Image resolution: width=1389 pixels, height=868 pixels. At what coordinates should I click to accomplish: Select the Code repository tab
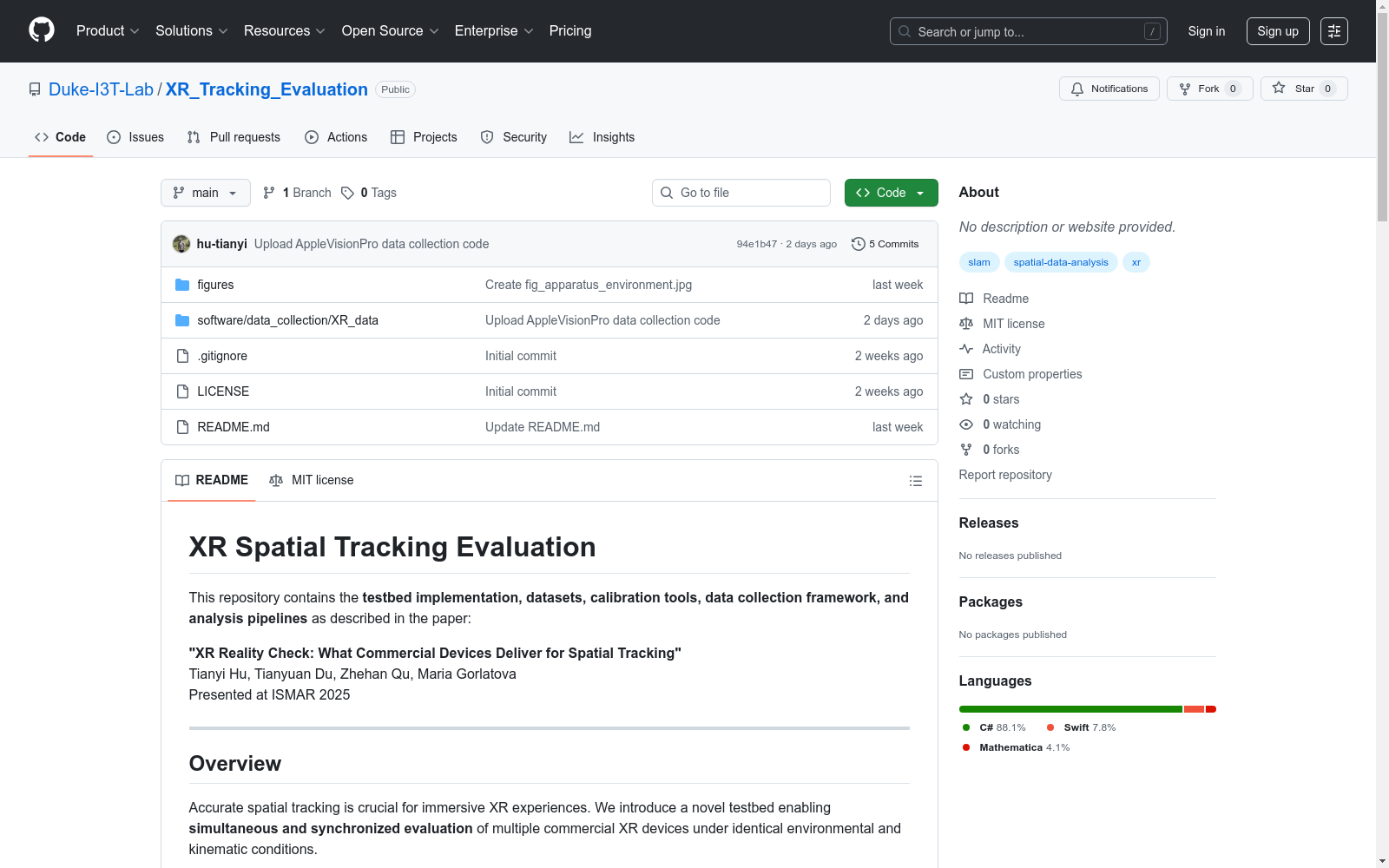pyautogui.click(x=61, y=137)
